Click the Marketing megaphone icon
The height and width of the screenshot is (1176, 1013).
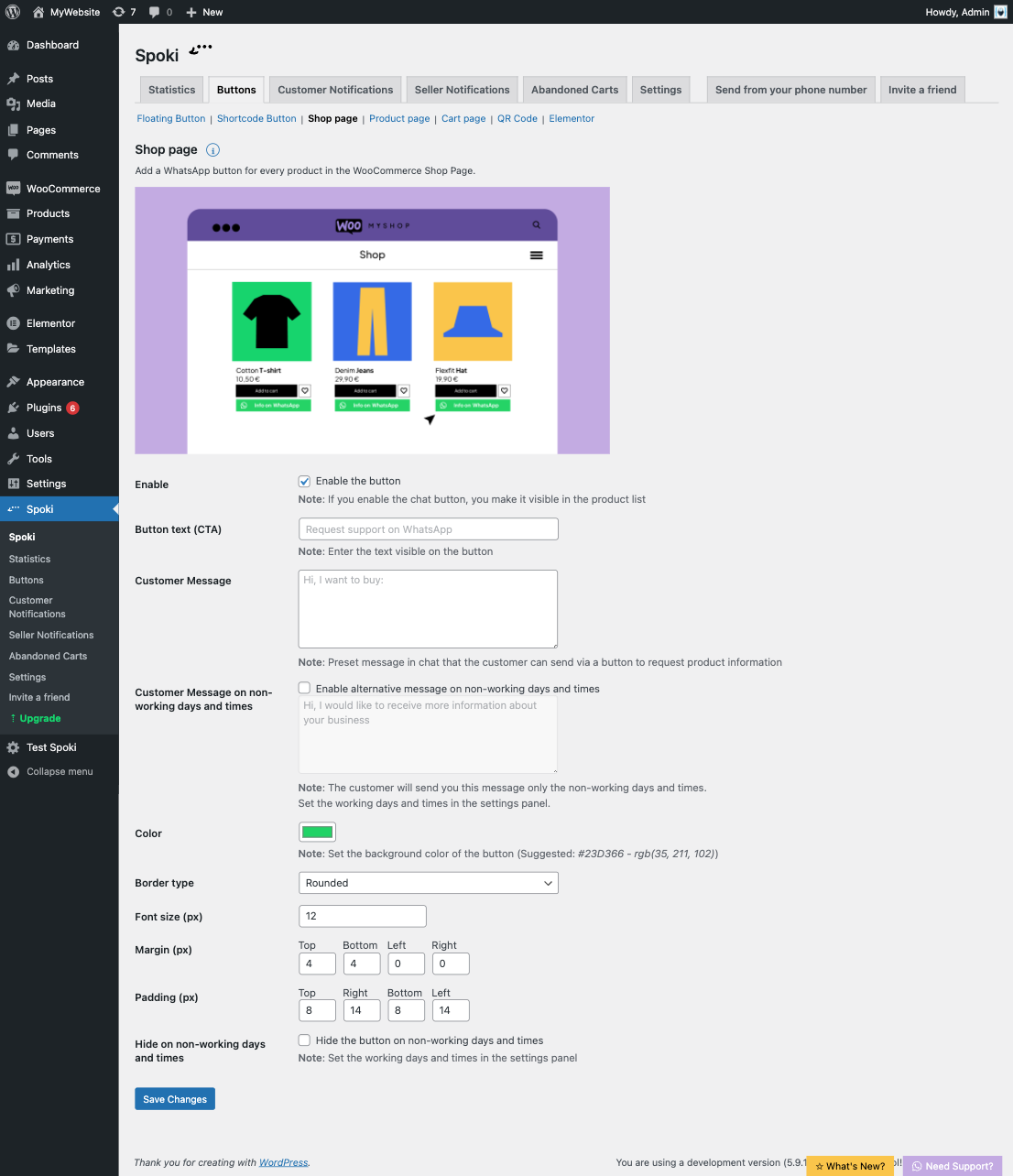click(x=13, y=290)
